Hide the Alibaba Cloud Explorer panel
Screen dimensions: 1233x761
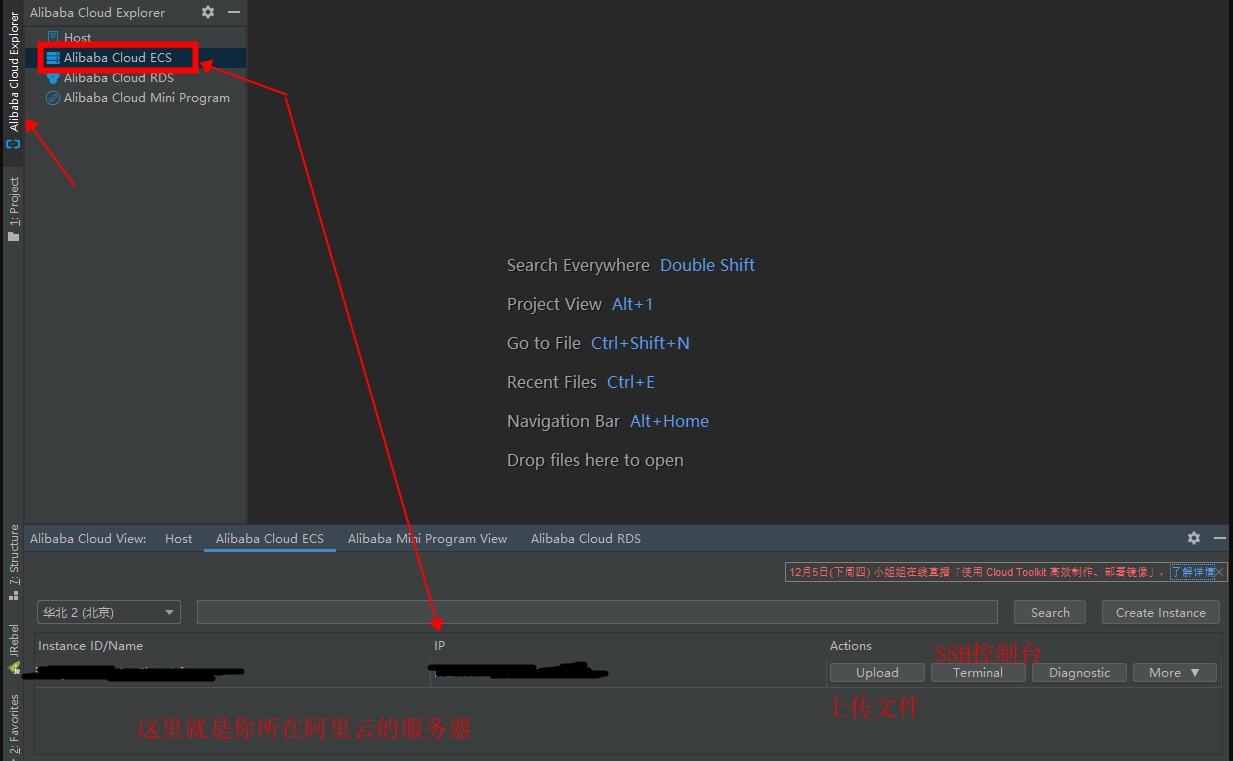tap(234, 12)
